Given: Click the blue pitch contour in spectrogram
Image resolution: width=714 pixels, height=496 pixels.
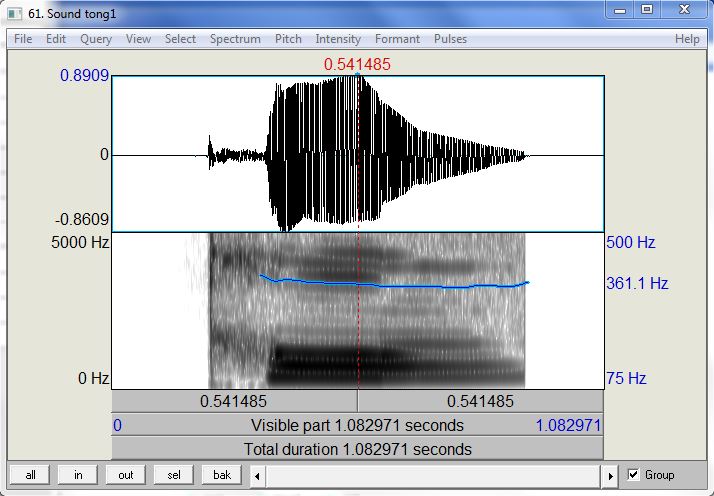Looking at the screenshot, I should pyautogui.click(x=392, y=286).
